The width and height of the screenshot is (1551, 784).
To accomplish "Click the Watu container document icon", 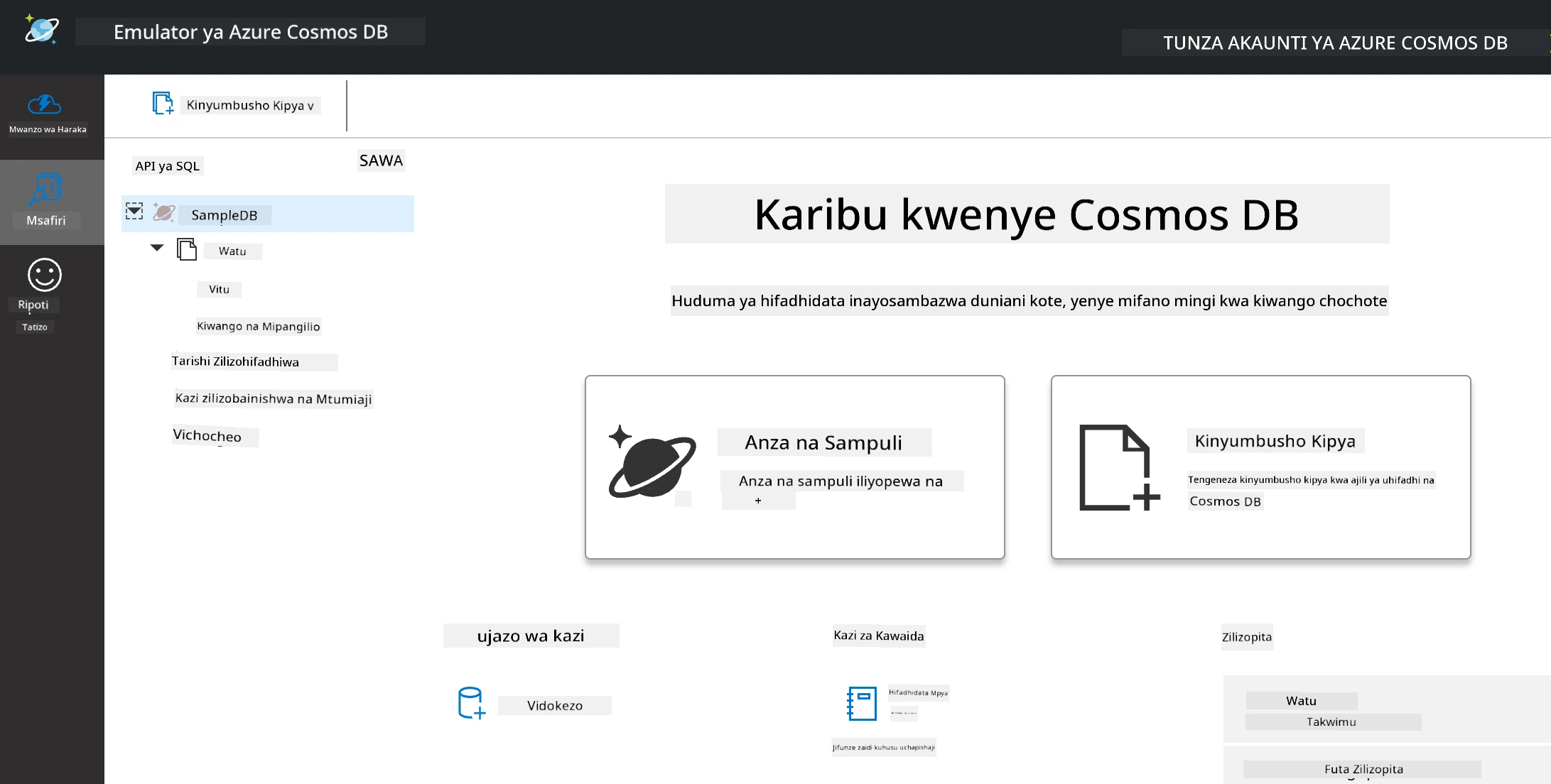I will pos(187,250).
